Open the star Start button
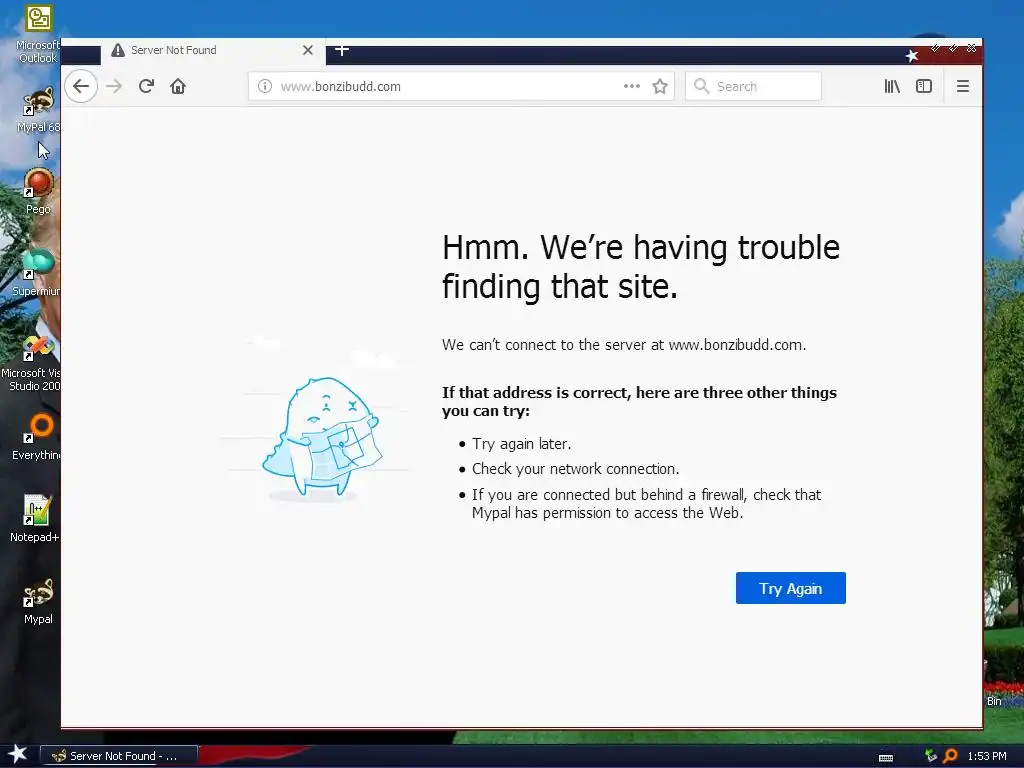This screenshot has height=768, width=1024. tap(18, 755)
